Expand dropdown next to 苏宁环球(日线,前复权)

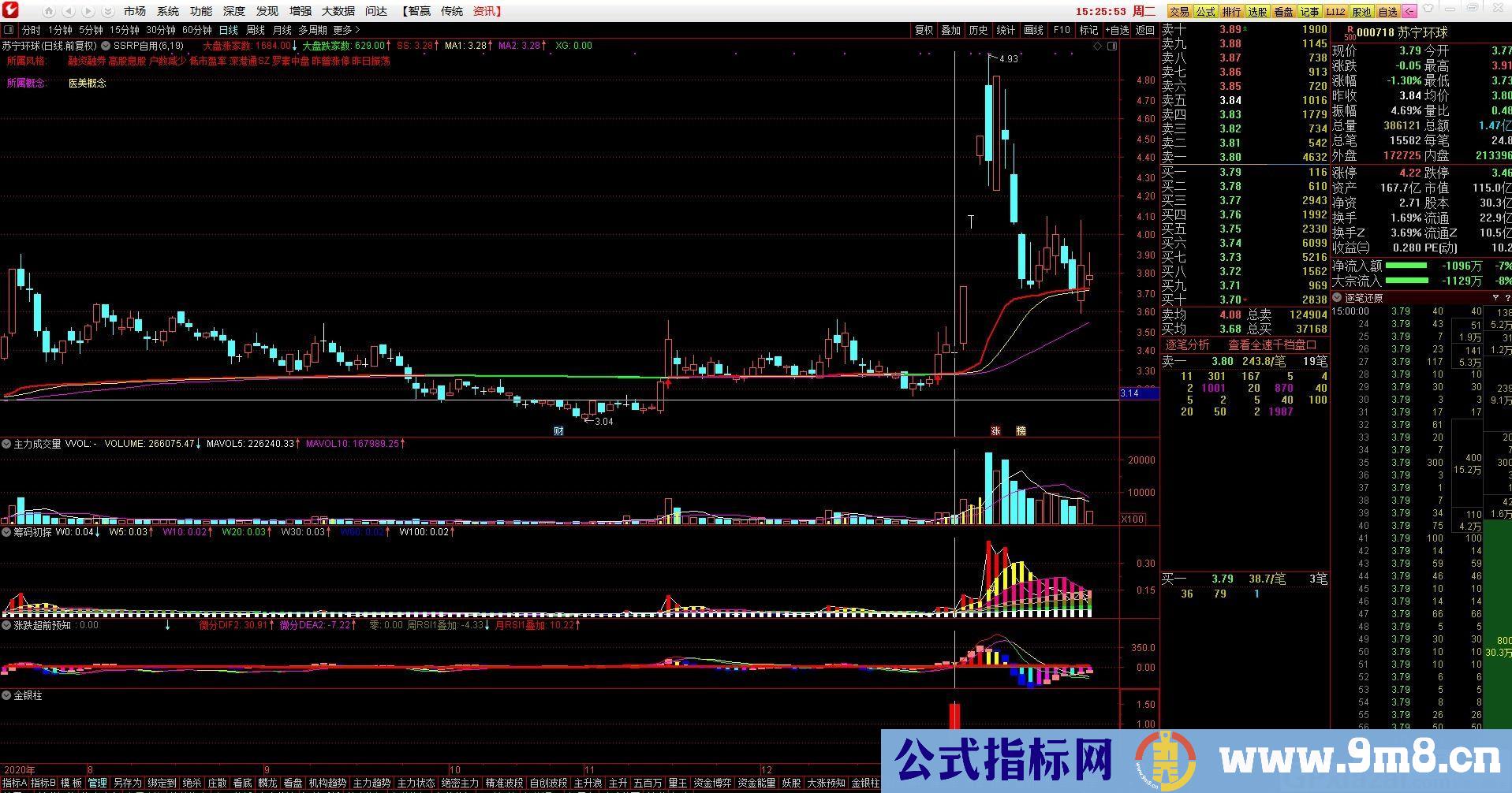105,46
